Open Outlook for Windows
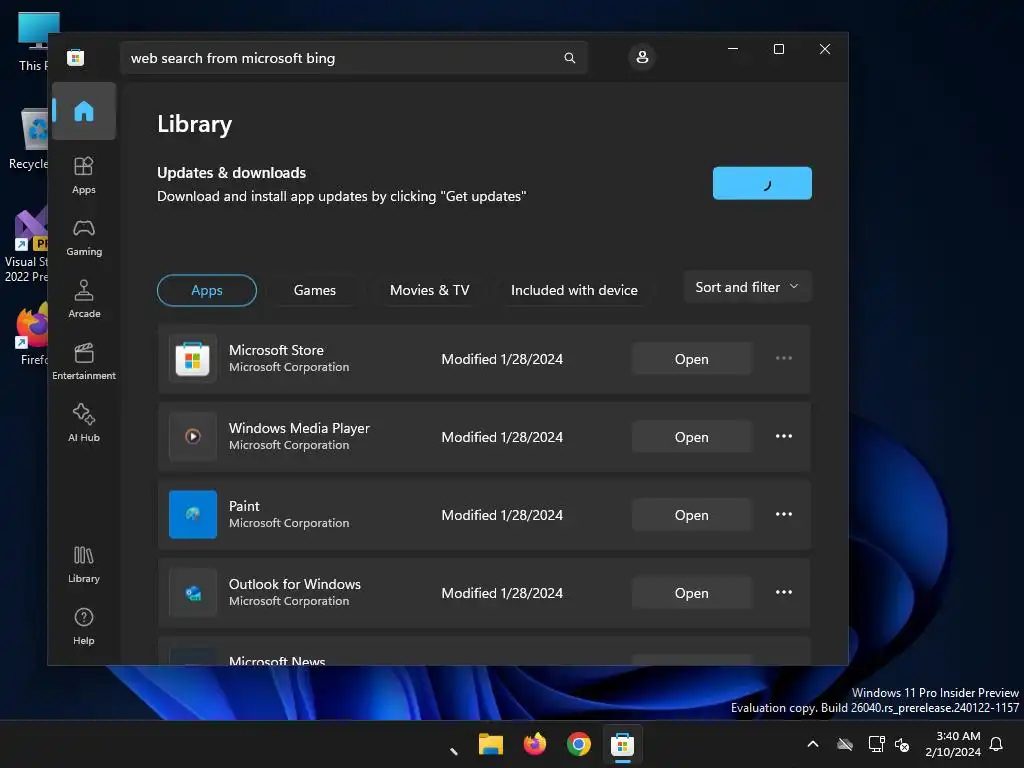1024x768 pixels. point(692,593)
